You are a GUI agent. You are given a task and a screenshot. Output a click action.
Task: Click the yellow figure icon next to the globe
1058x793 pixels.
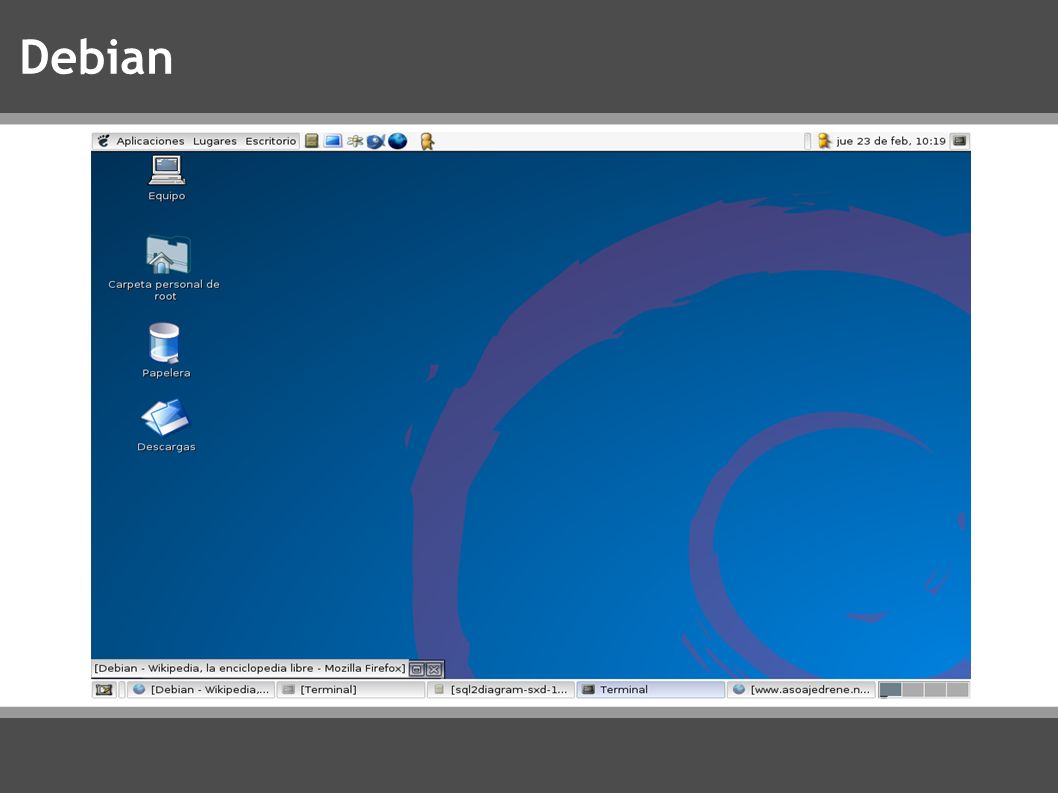click(427, 141)
